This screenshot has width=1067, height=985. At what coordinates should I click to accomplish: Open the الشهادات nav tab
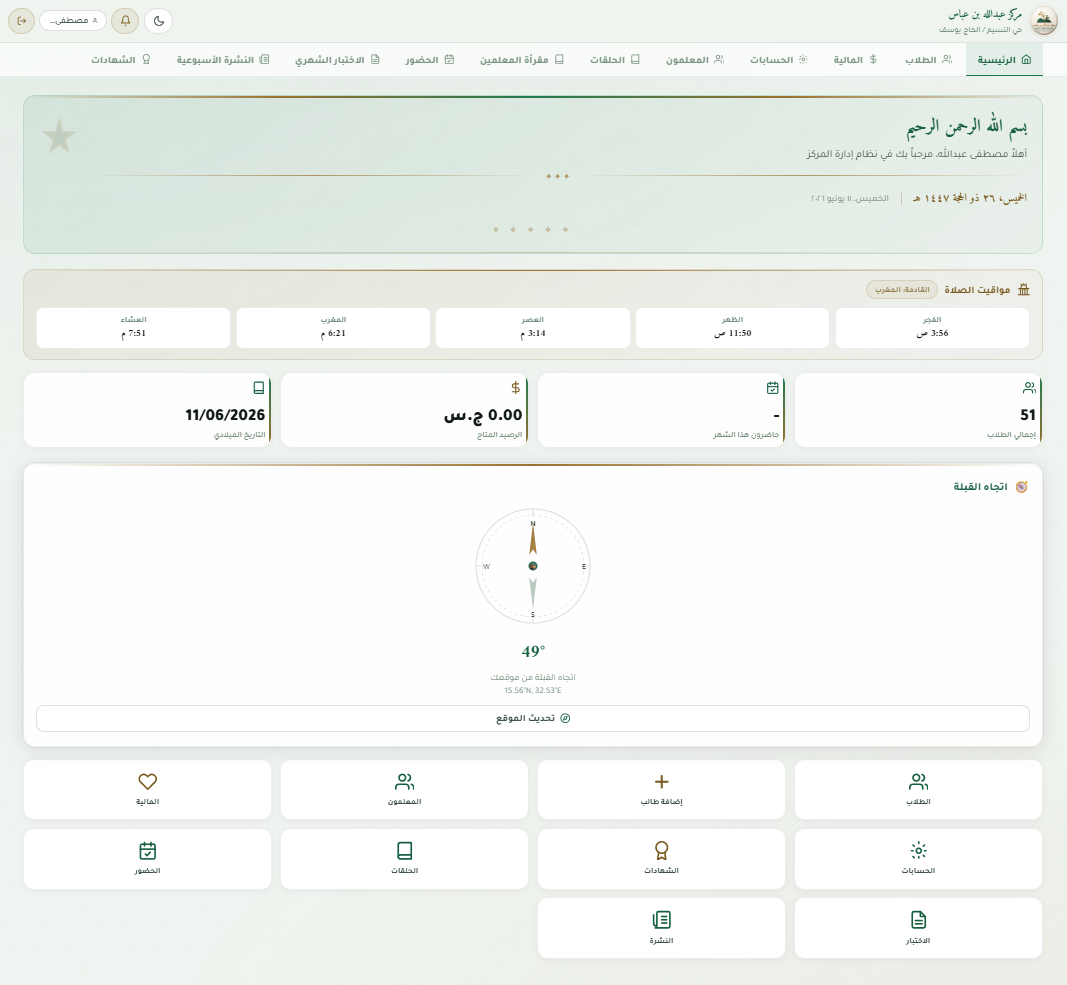click(x=120, y=60)
